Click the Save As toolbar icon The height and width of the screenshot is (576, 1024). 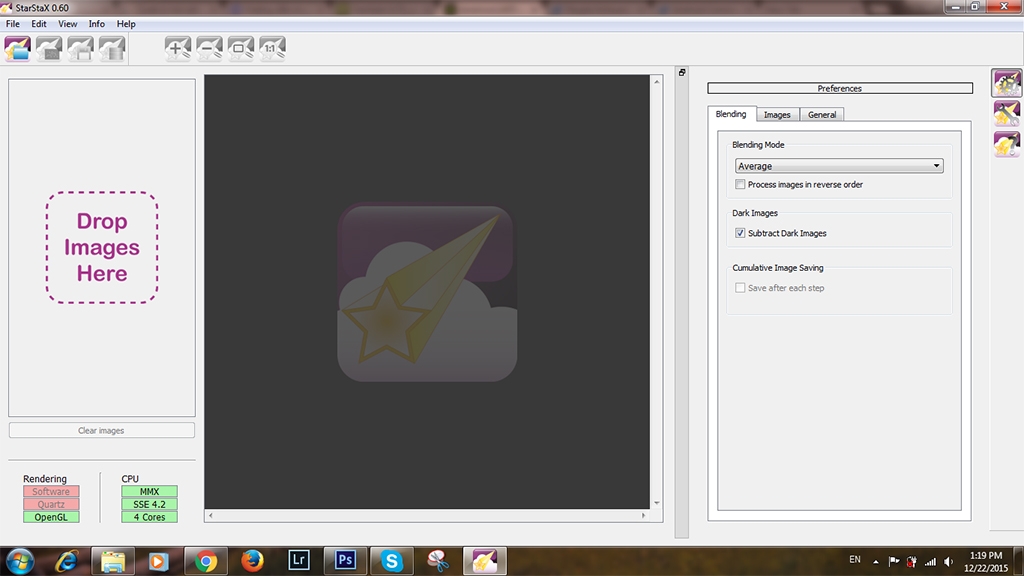click(80, 49)
